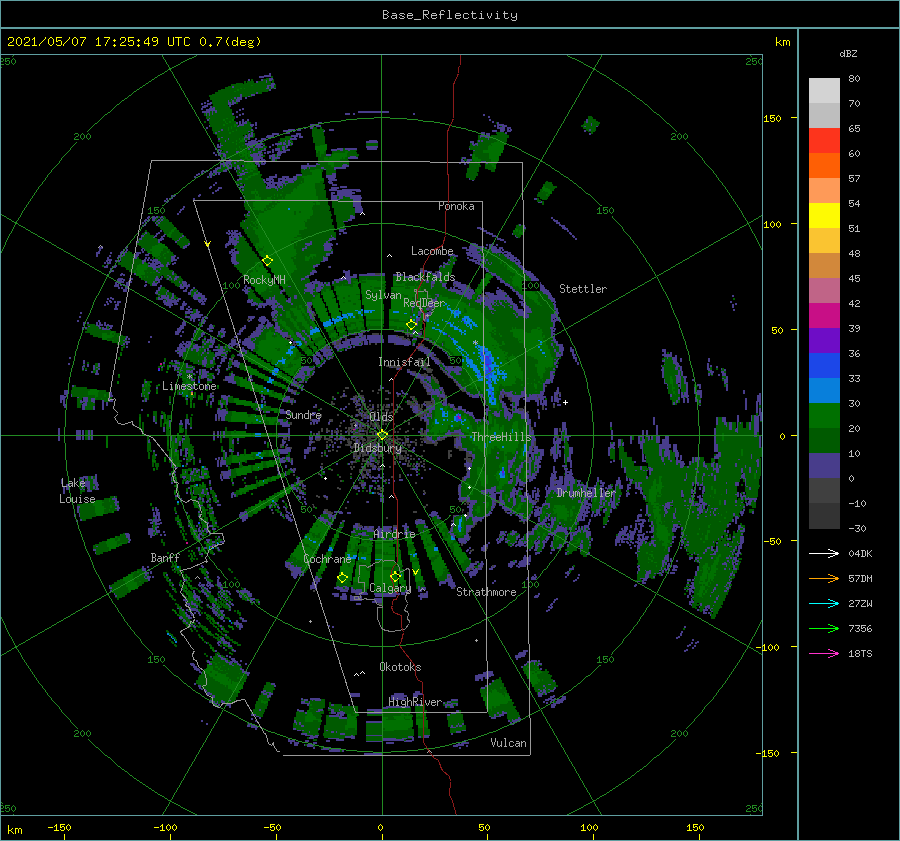The height and width of the screenshot is (841, 900).
Task: Click the 04DK legend text
Action: tap(860, 553)
